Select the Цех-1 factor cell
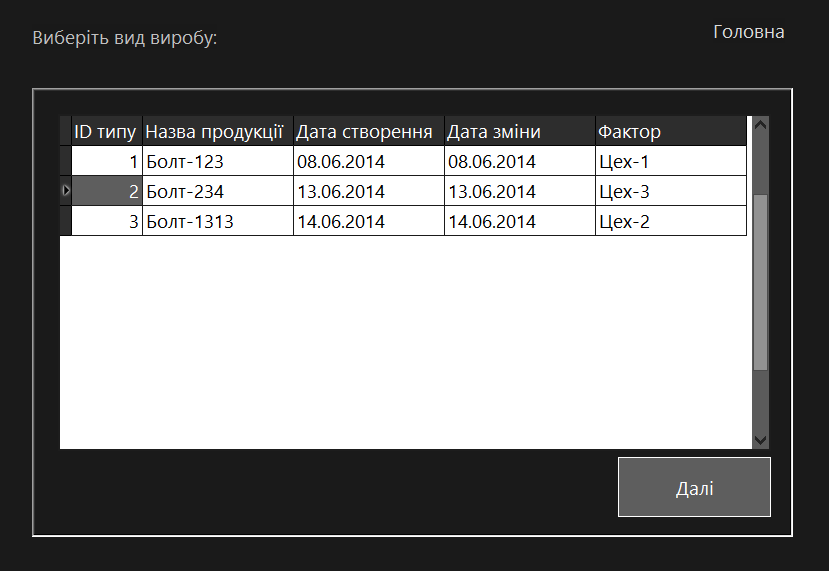 point(671,161)
